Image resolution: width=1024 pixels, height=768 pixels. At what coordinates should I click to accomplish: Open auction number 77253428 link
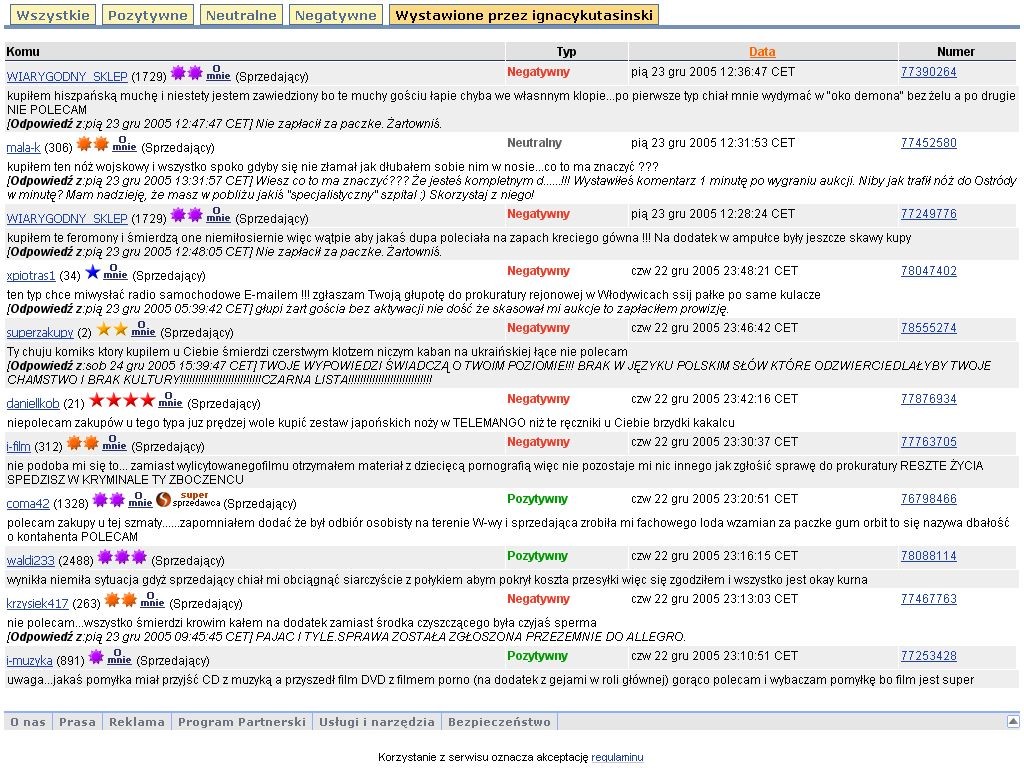coord(928,656)
